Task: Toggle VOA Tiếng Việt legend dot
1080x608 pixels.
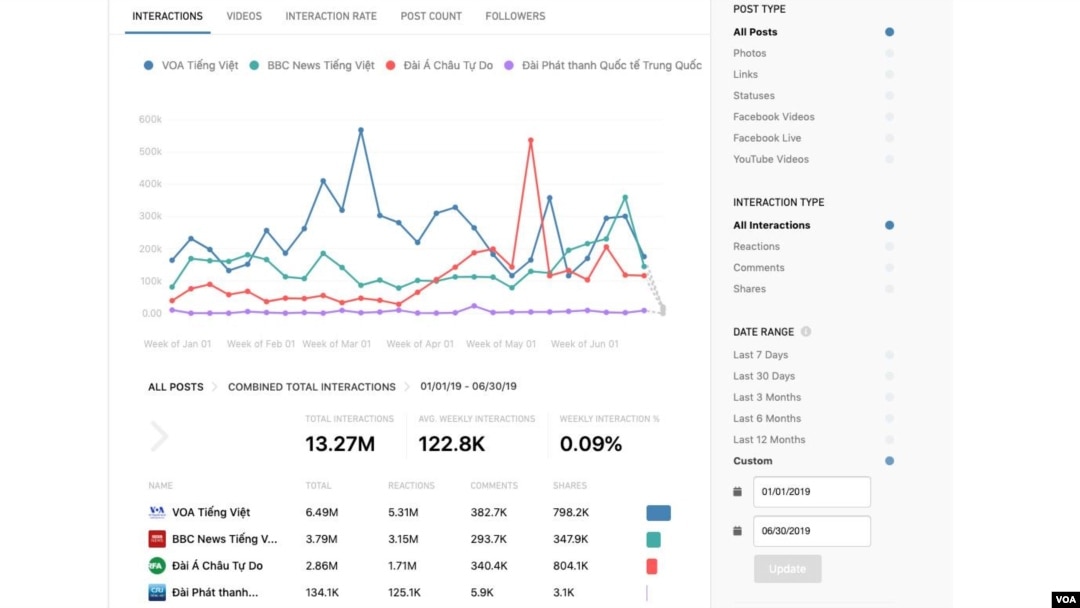Action: [148, 65]
